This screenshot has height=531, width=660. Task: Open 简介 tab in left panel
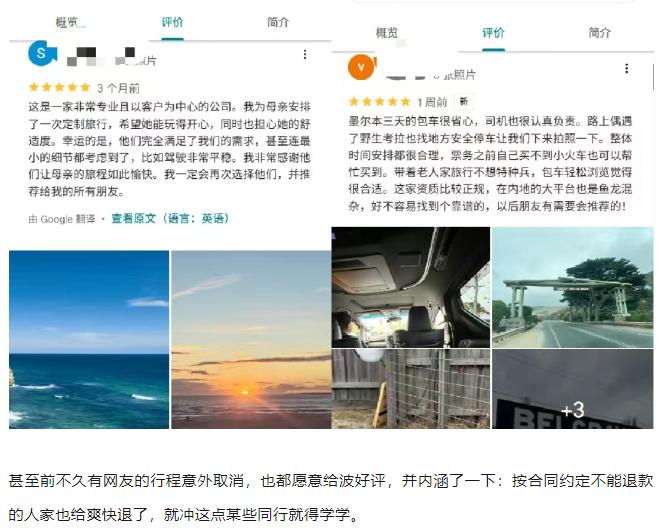pos(278,22)
